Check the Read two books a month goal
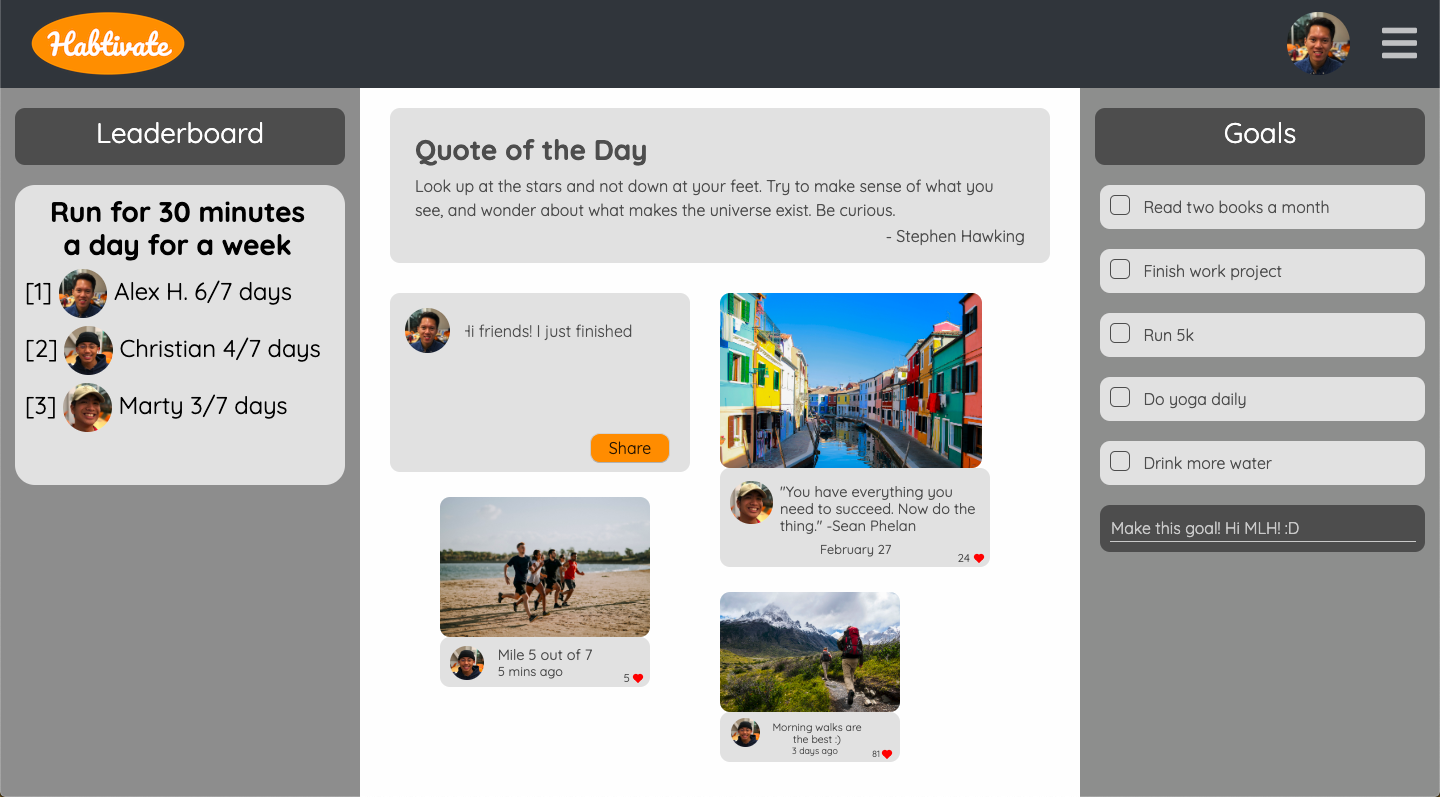 click(1121, 206)
